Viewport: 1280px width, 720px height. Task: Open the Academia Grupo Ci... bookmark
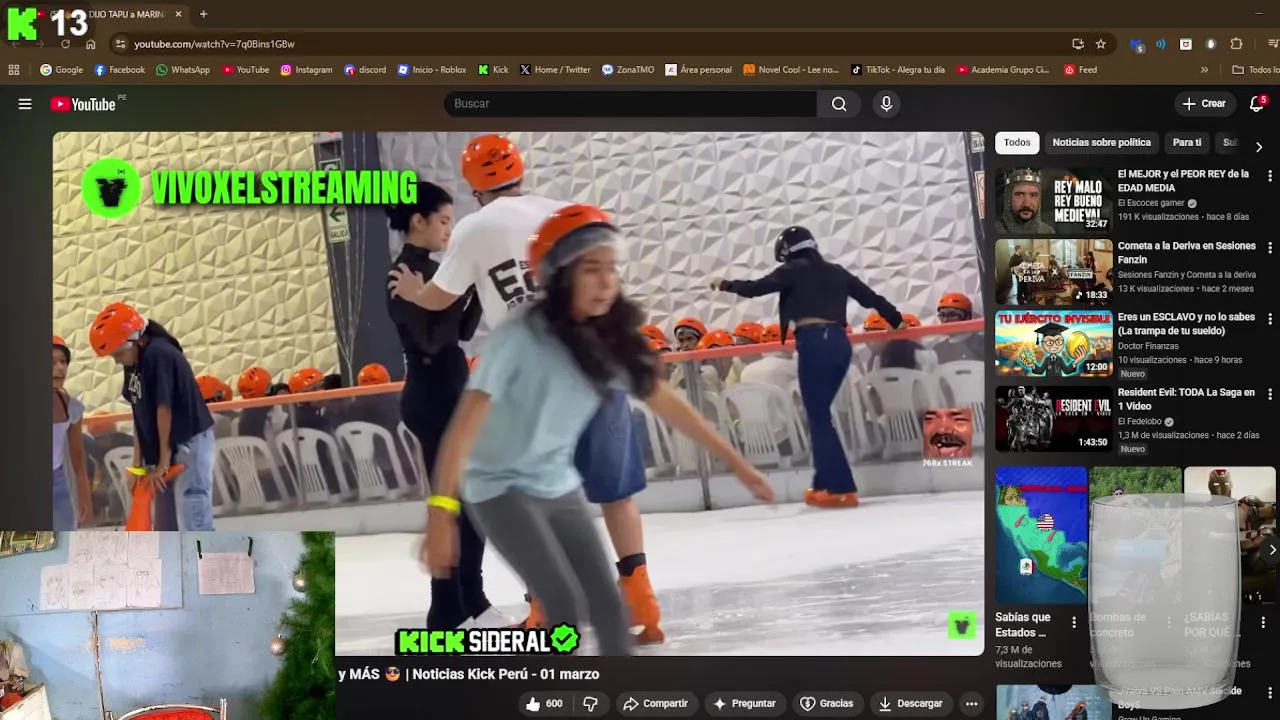point(1002,70)
